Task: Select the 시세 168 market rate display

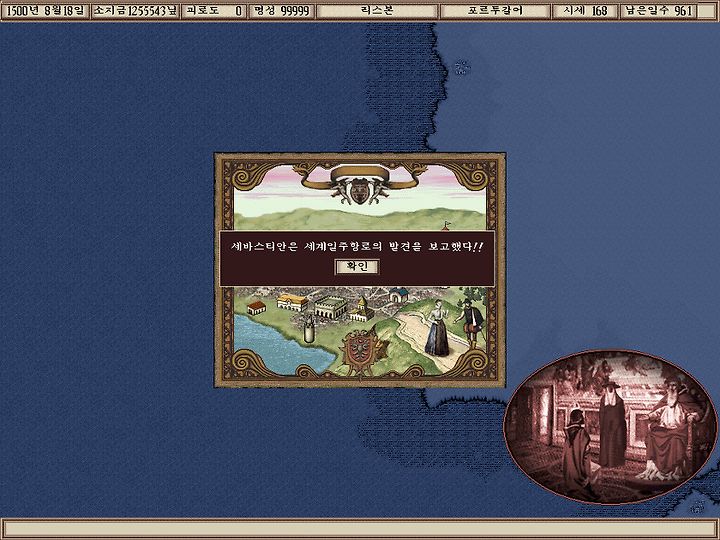Action: (585, 11)
